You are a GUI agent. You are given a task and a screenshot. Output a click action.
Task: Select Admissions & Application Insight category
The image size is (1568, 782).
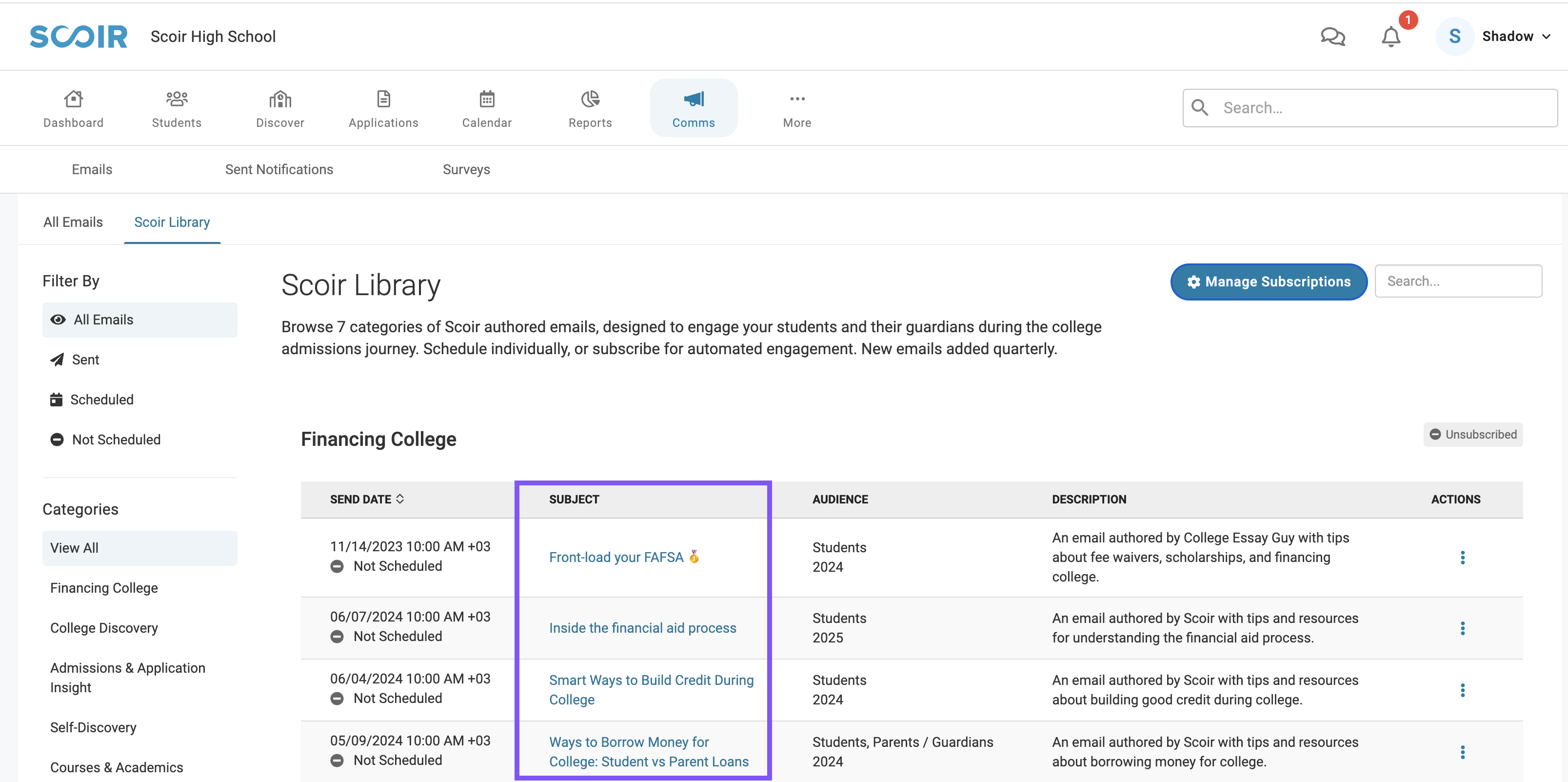click(x=128, y=678)
